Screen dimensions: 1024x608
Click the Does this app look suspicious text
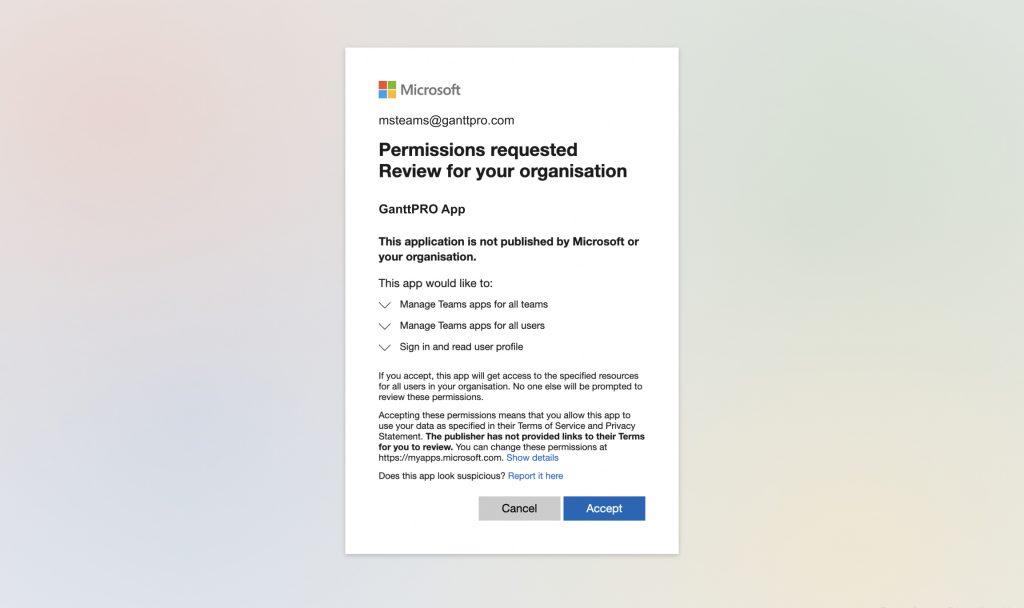[x=441, y=476]
